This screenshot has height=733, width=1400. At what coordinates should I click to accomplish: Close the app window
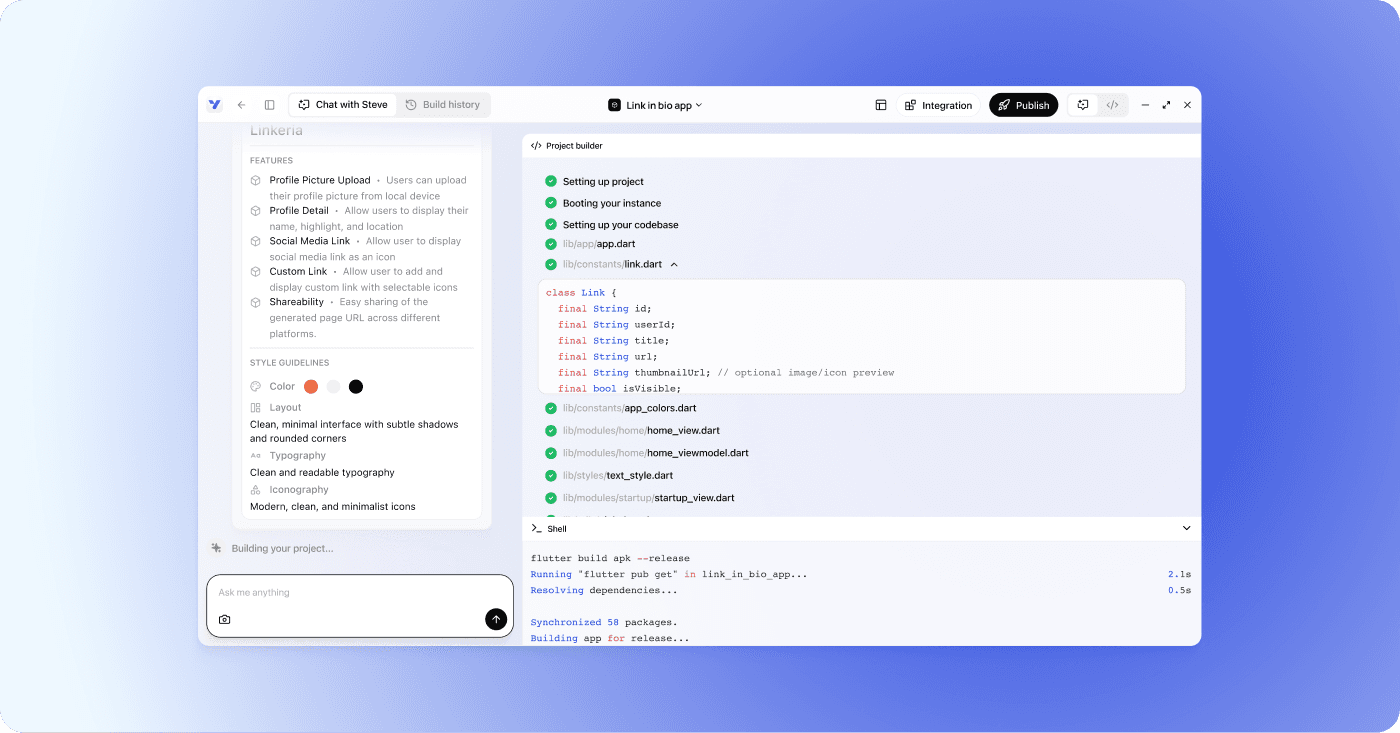pyautogui.click(x=1187, y=105)
